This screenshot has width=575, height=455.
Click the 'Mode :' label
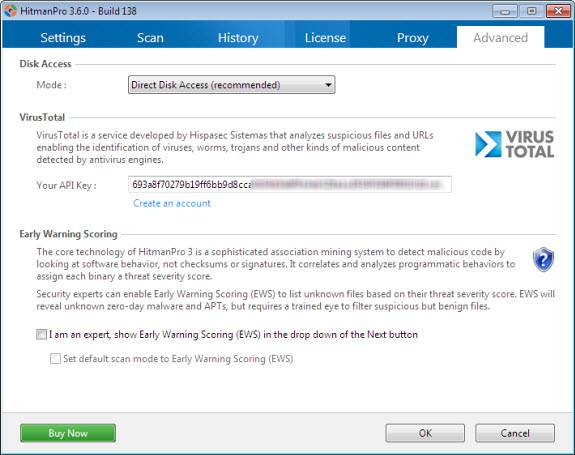click(51, 85)
